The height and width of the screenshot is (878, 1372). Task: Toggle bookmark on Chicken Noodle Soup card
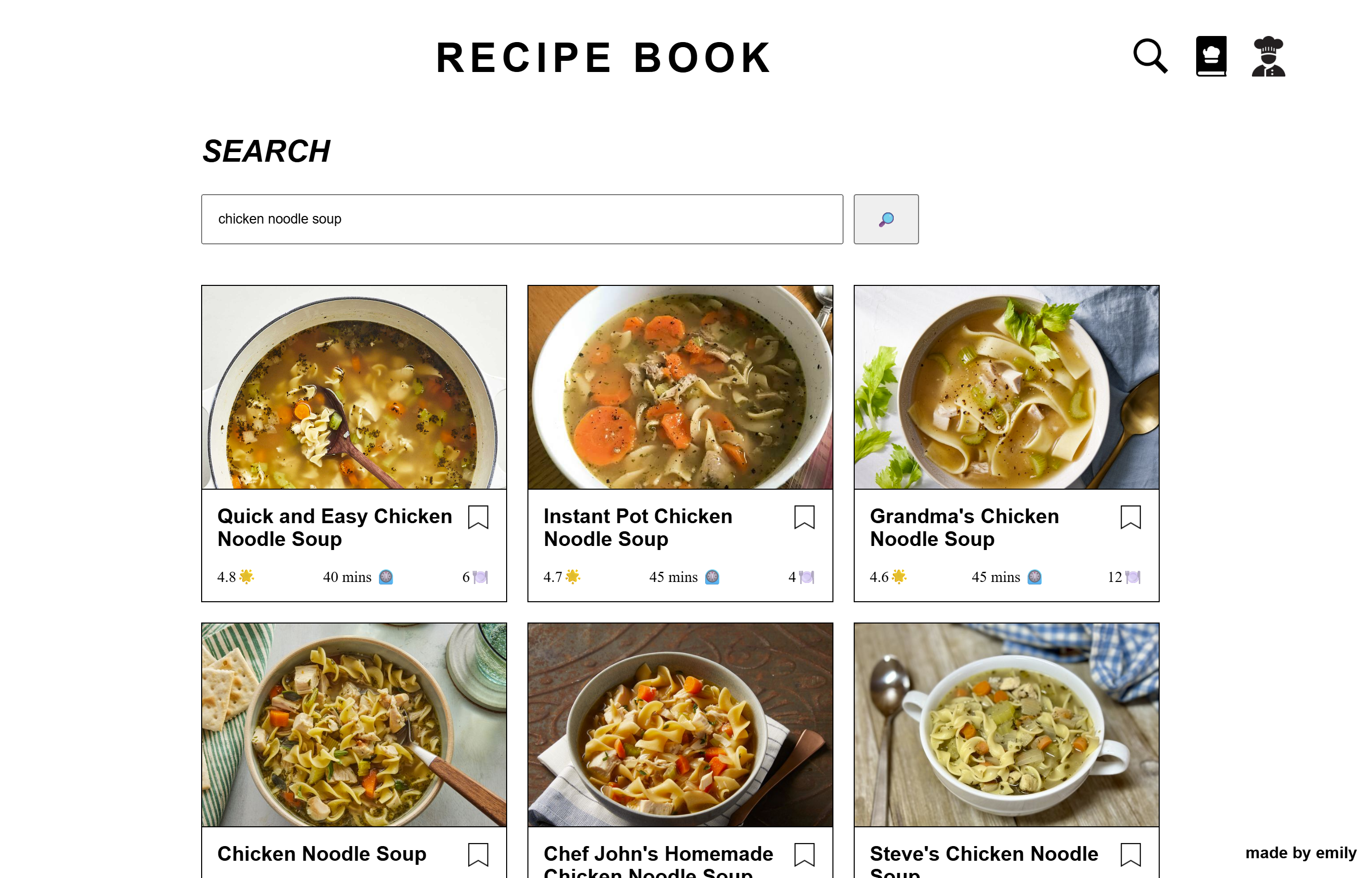coord(477,854)
